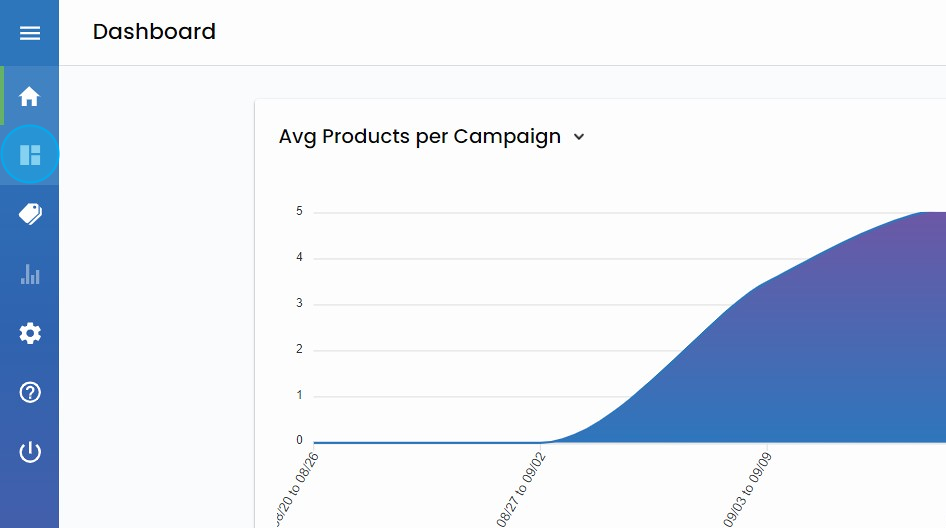The image size is (946, 528).
Task: Click the help question mark icon
Action: pyautogui.click(x=30, y=392)
